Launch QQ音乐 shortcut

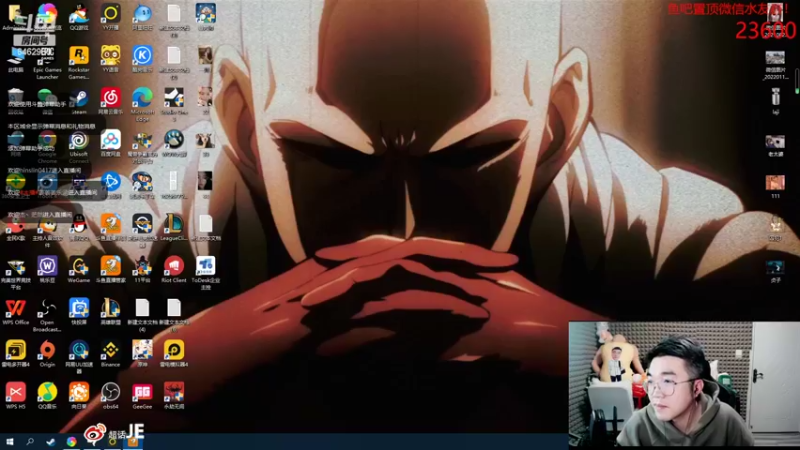click(47, 395)
